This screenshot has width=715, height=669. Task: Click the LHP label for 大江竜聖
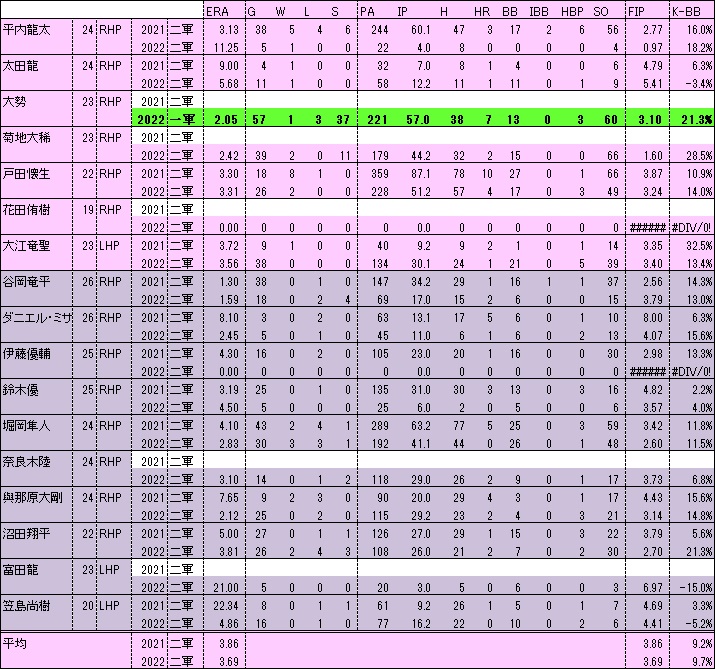[x=110, y=246]
